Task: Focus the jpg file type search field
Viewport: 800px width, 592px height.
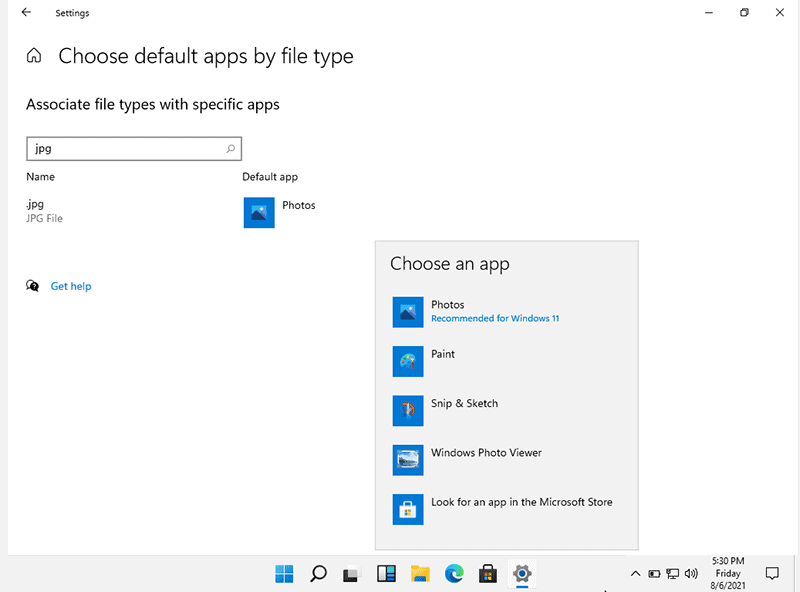Action: 134,149
